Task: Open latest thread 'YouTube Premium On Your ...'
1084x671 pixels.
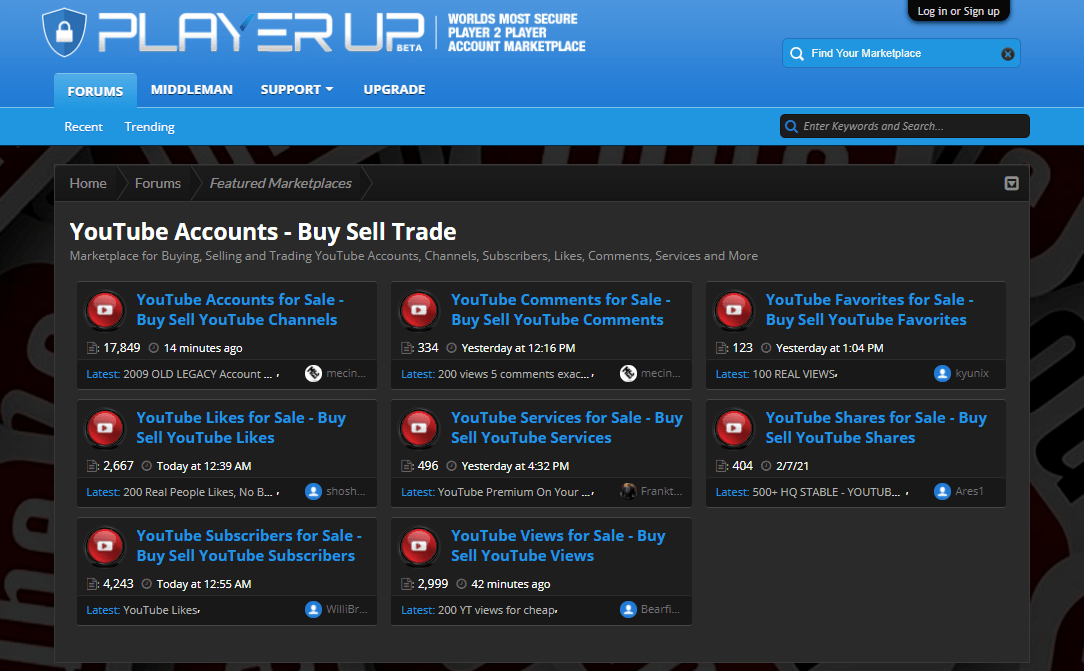Action: [x=514, y=492]
